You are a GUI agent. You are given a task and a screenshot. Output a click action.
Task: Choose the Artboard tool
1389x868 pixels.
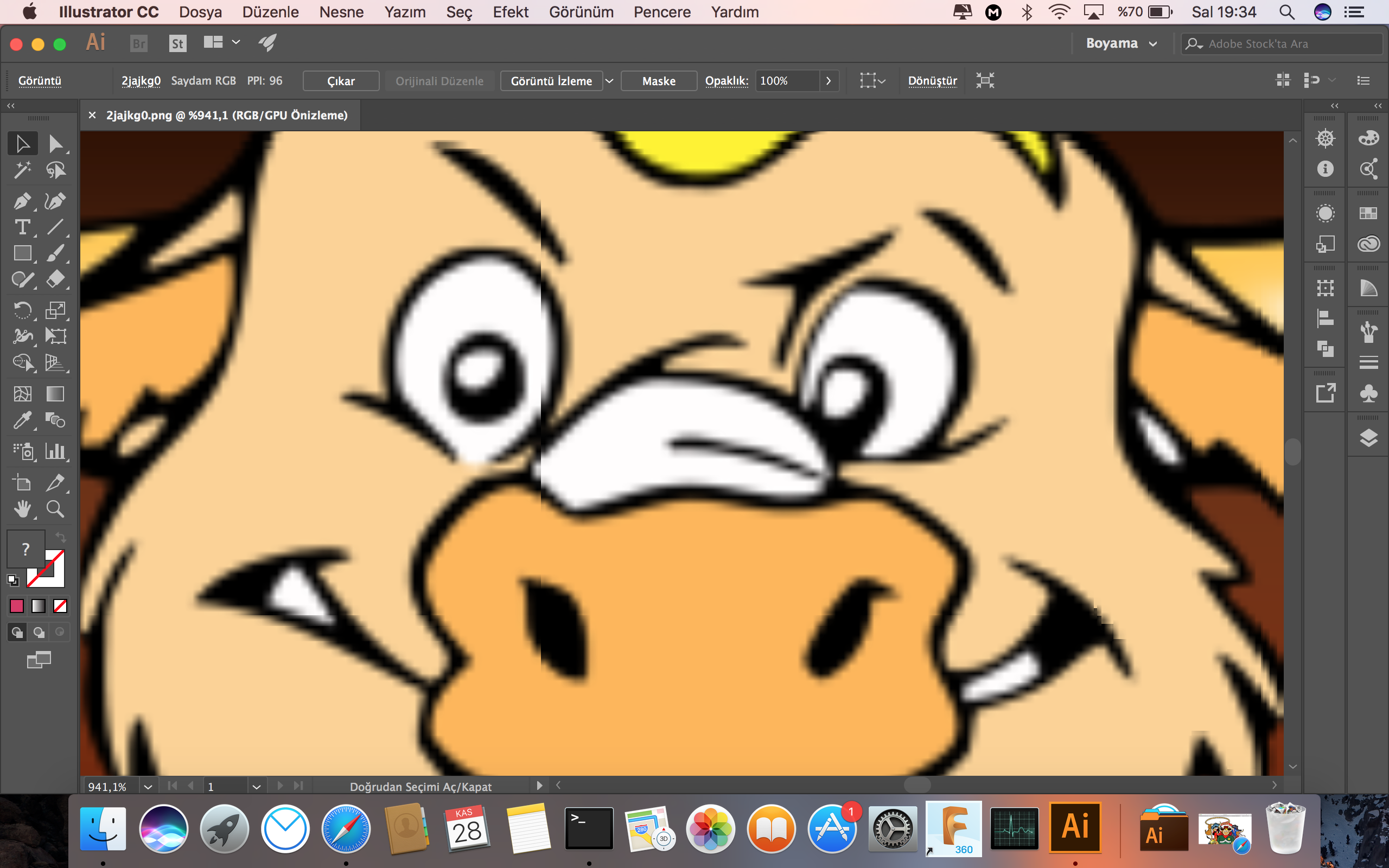click(x=22, y=483)
